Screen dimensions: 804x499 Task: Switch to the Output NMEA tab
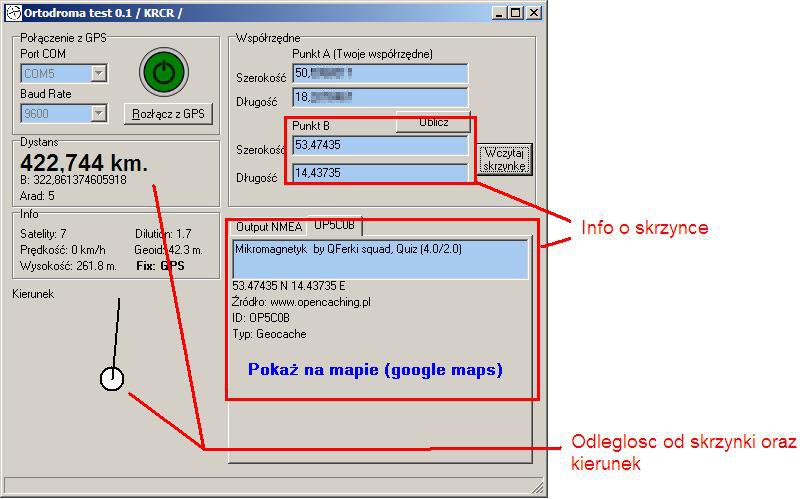(269, 227)
